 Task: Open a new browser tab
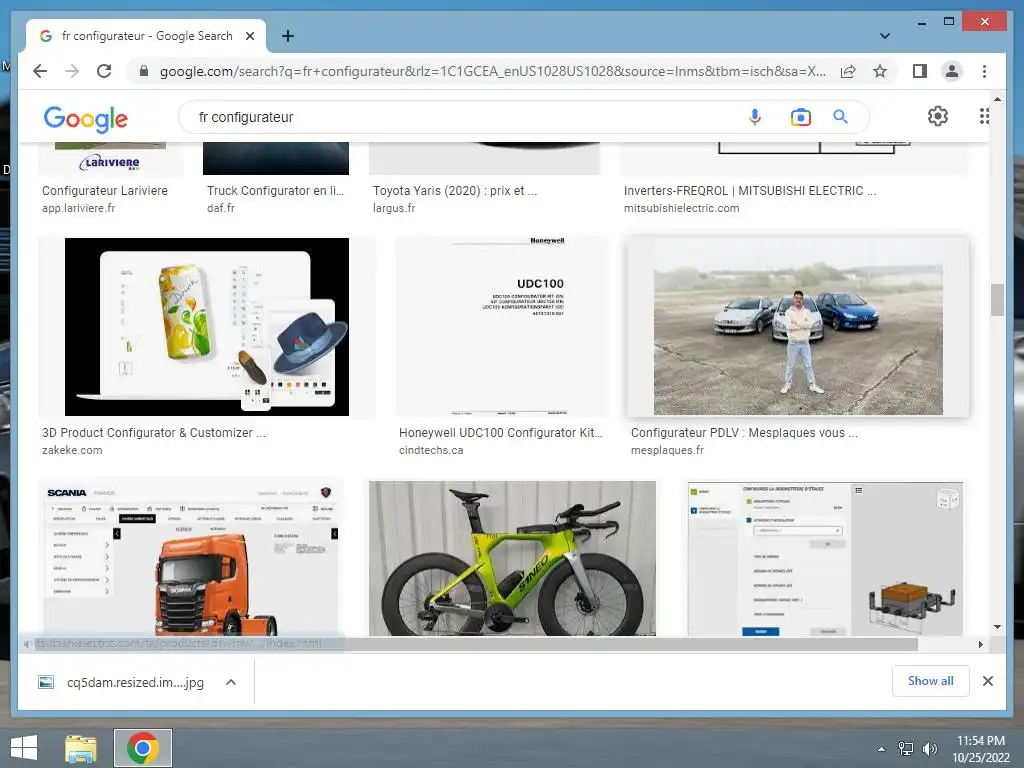coord(287,36)
